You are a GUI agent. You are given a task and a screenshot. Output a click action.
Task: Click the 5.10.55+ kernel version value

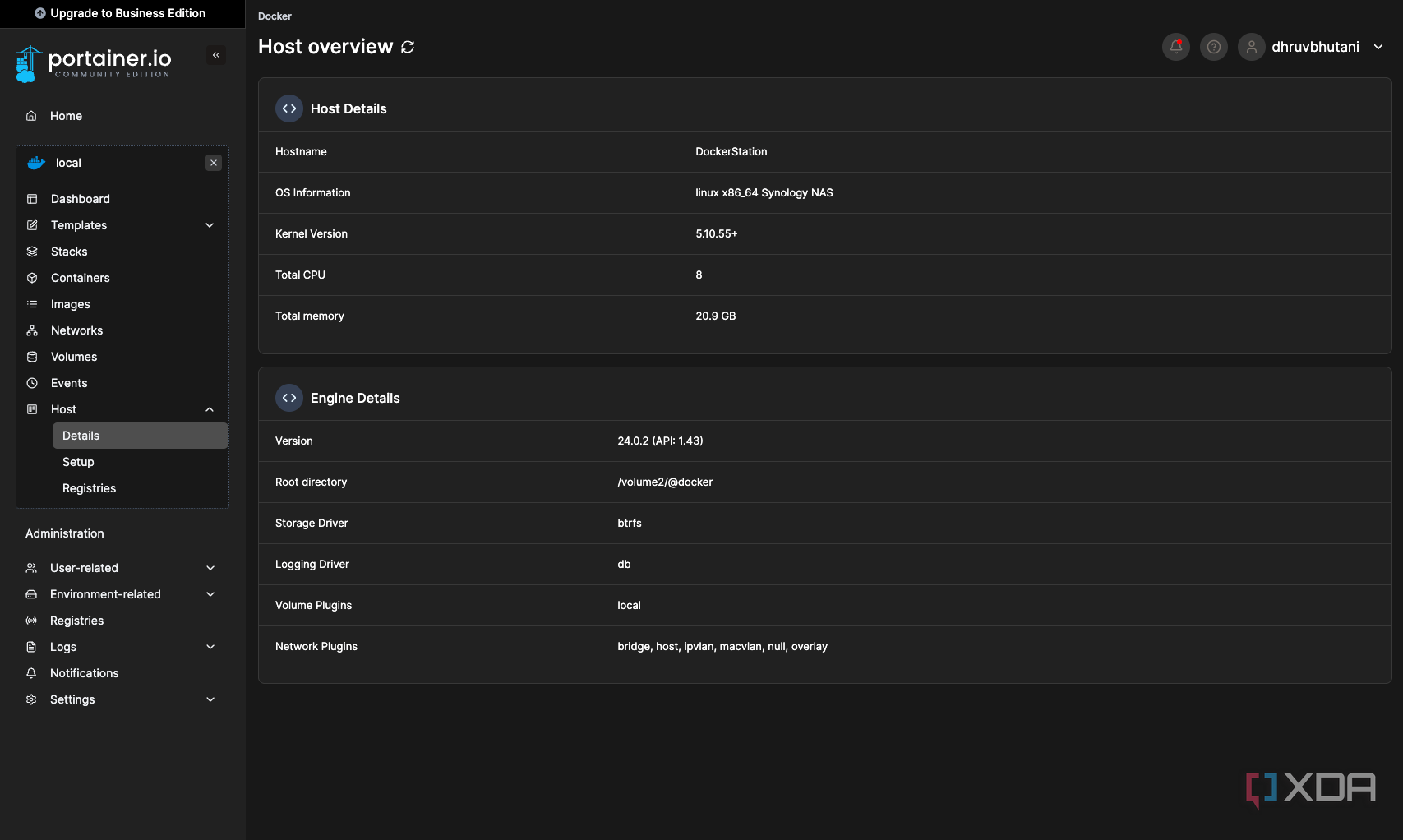coord(716,233)
